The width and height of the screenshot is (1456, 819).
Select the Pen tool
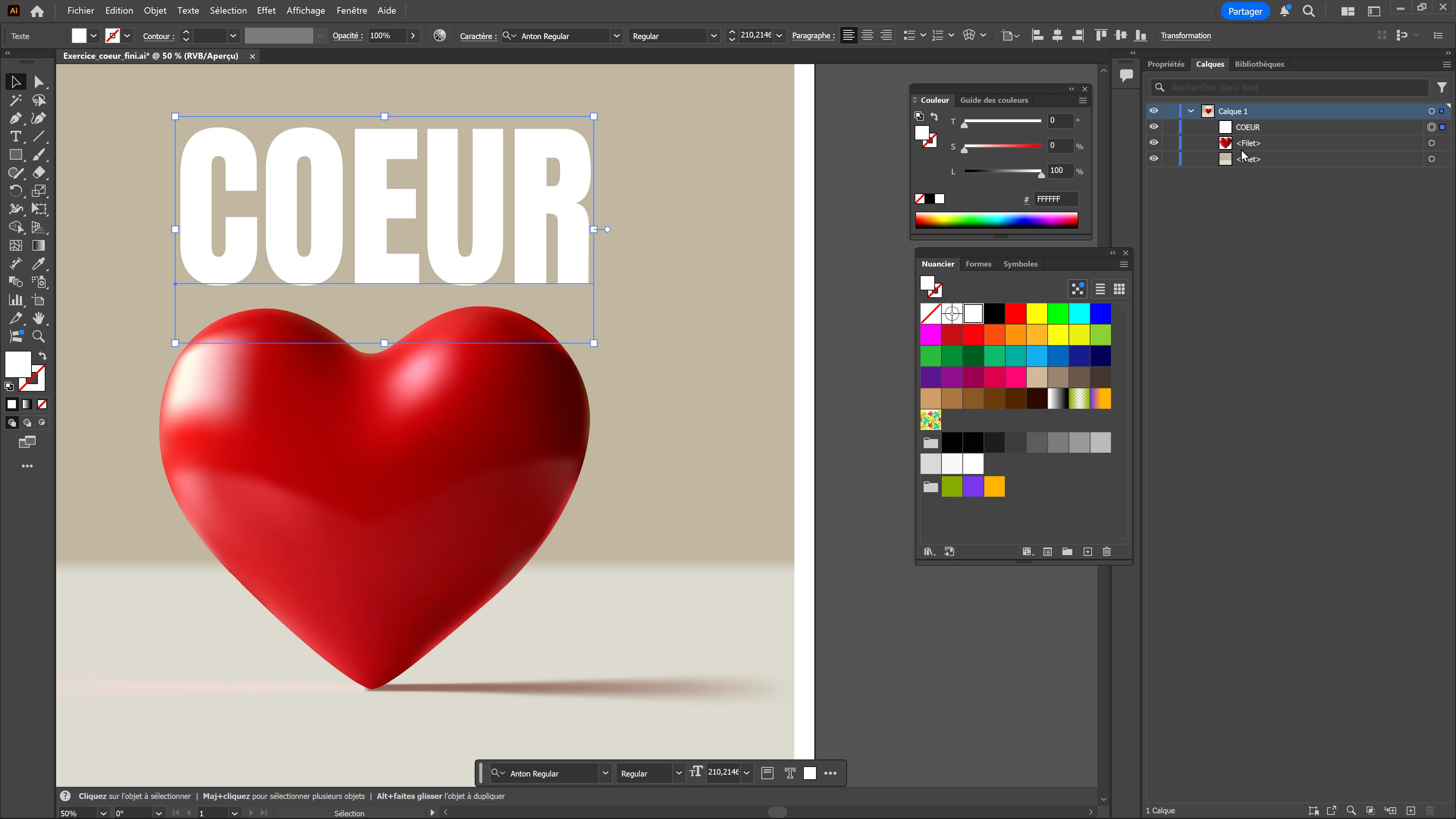coord(15,118)
